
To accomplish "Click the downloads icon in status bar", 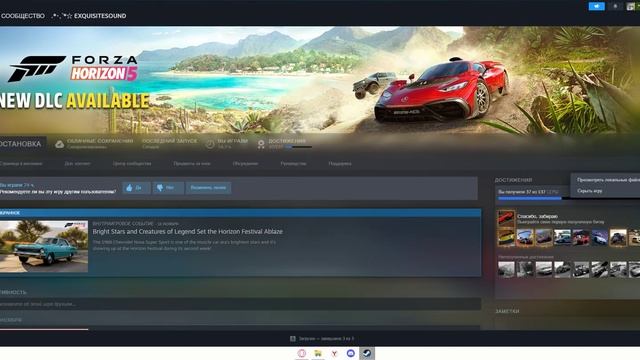I will 293,339.
